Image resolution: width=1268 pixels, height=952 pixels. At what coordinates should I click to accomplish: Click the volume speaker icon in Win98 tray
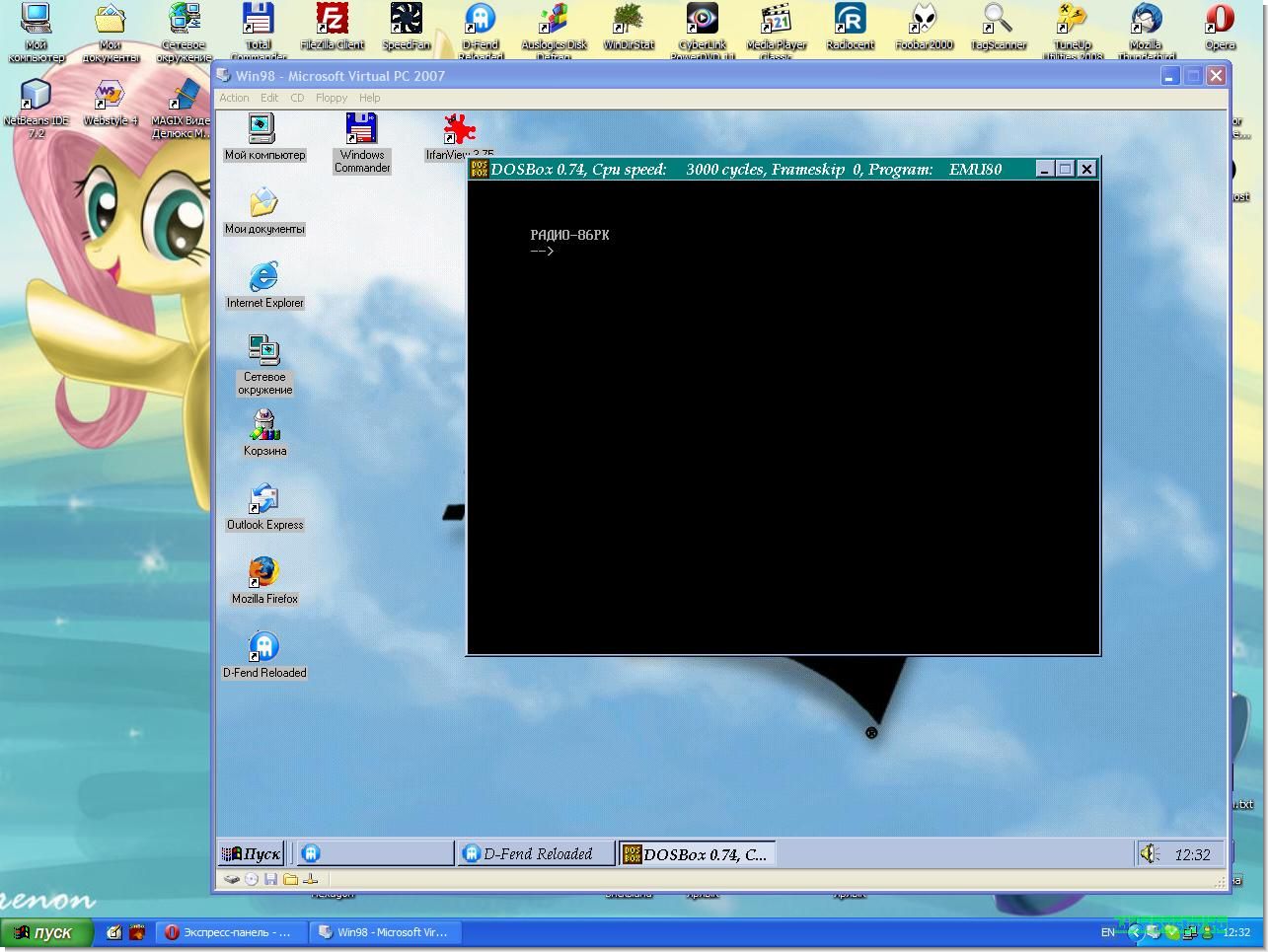click(x=1150, y=854)
